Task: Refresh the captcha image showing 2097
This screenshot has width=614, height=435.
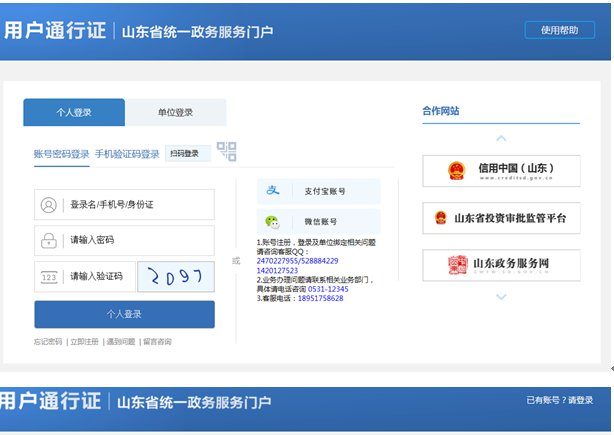Action: [175, 276]
